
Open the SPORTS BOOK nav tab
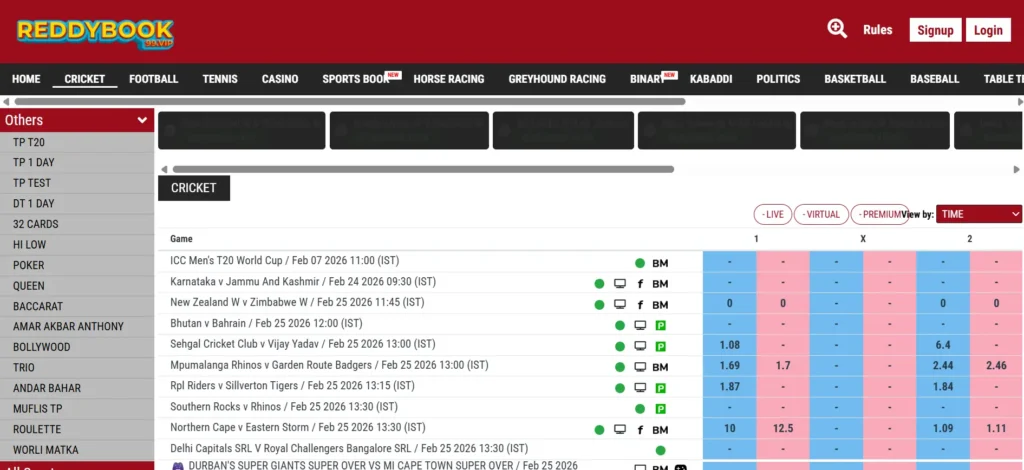356,79
